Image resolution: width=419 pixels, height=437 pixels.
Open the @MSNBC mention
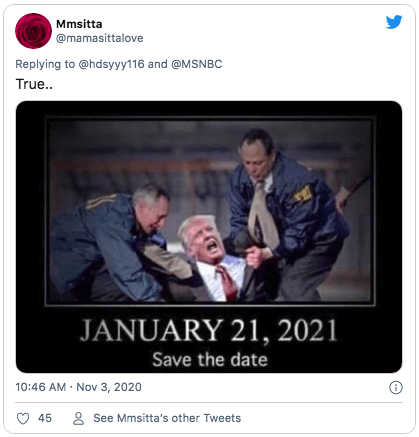pyautogui.click(x=197, y=64)
